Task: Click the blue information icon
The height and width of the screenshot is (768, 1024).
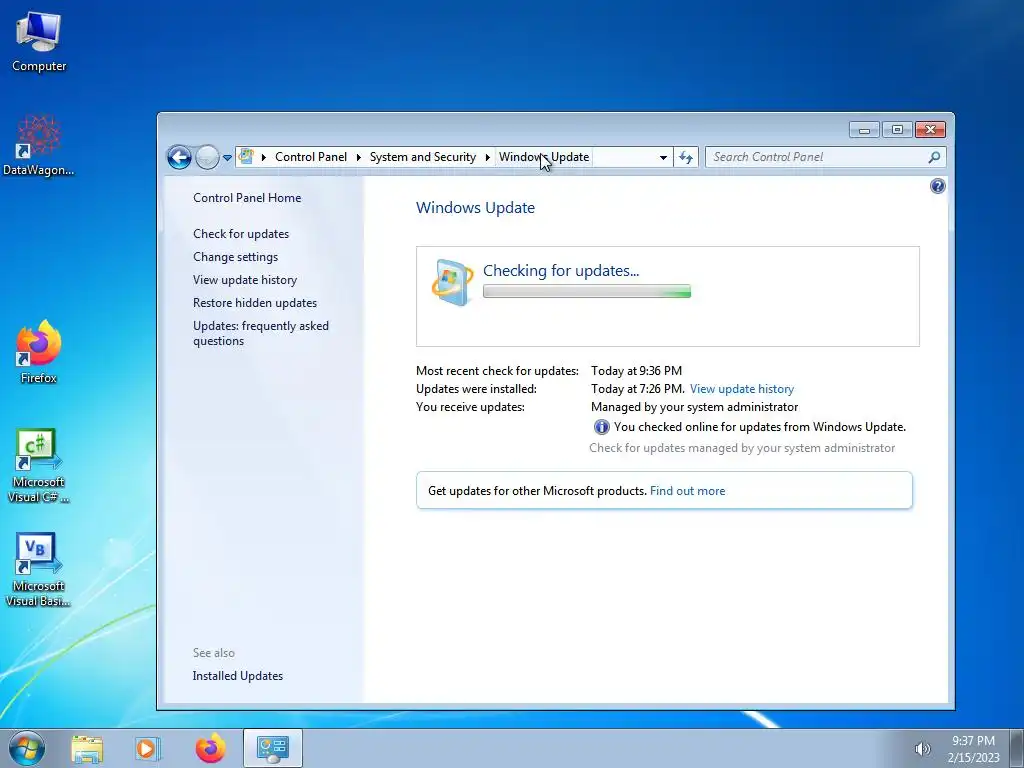Action: (601, 427)
